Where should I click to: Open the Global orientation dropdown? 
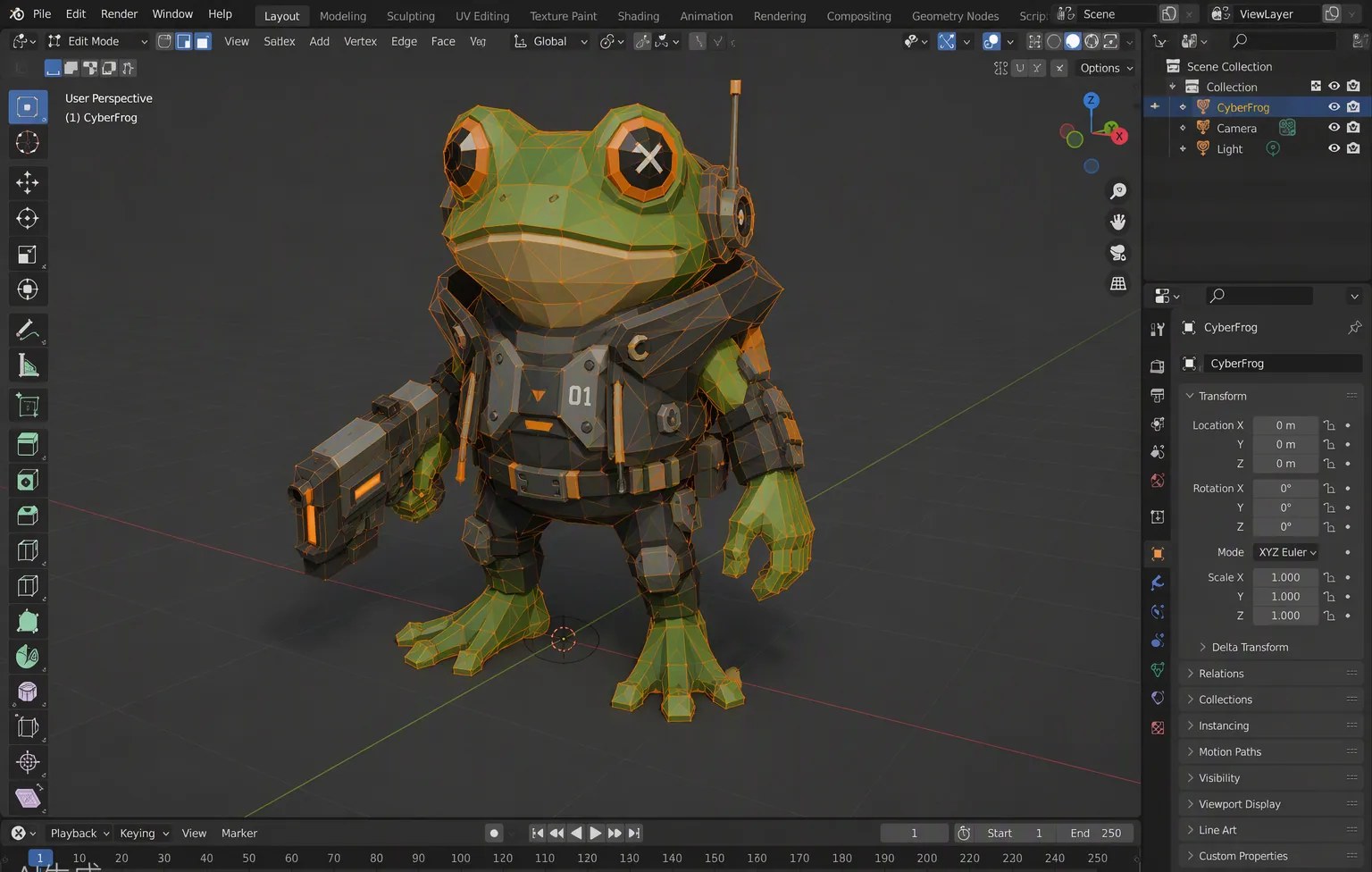(x=551, y=41)
